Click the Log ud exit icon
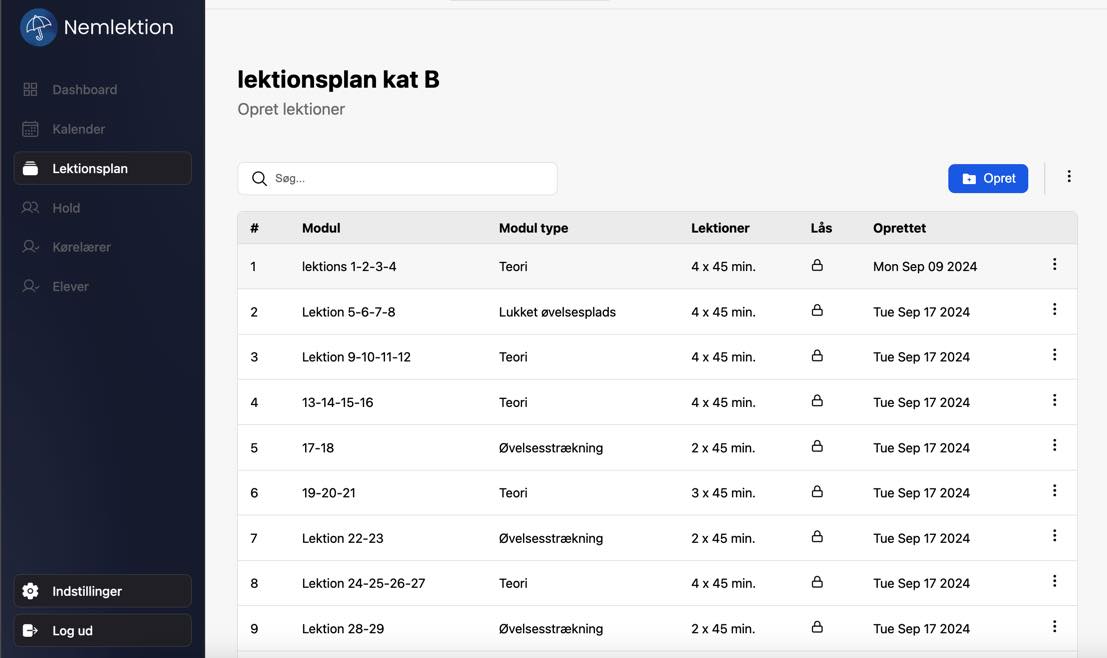The image size is (1107, 658). pos(30,631)
